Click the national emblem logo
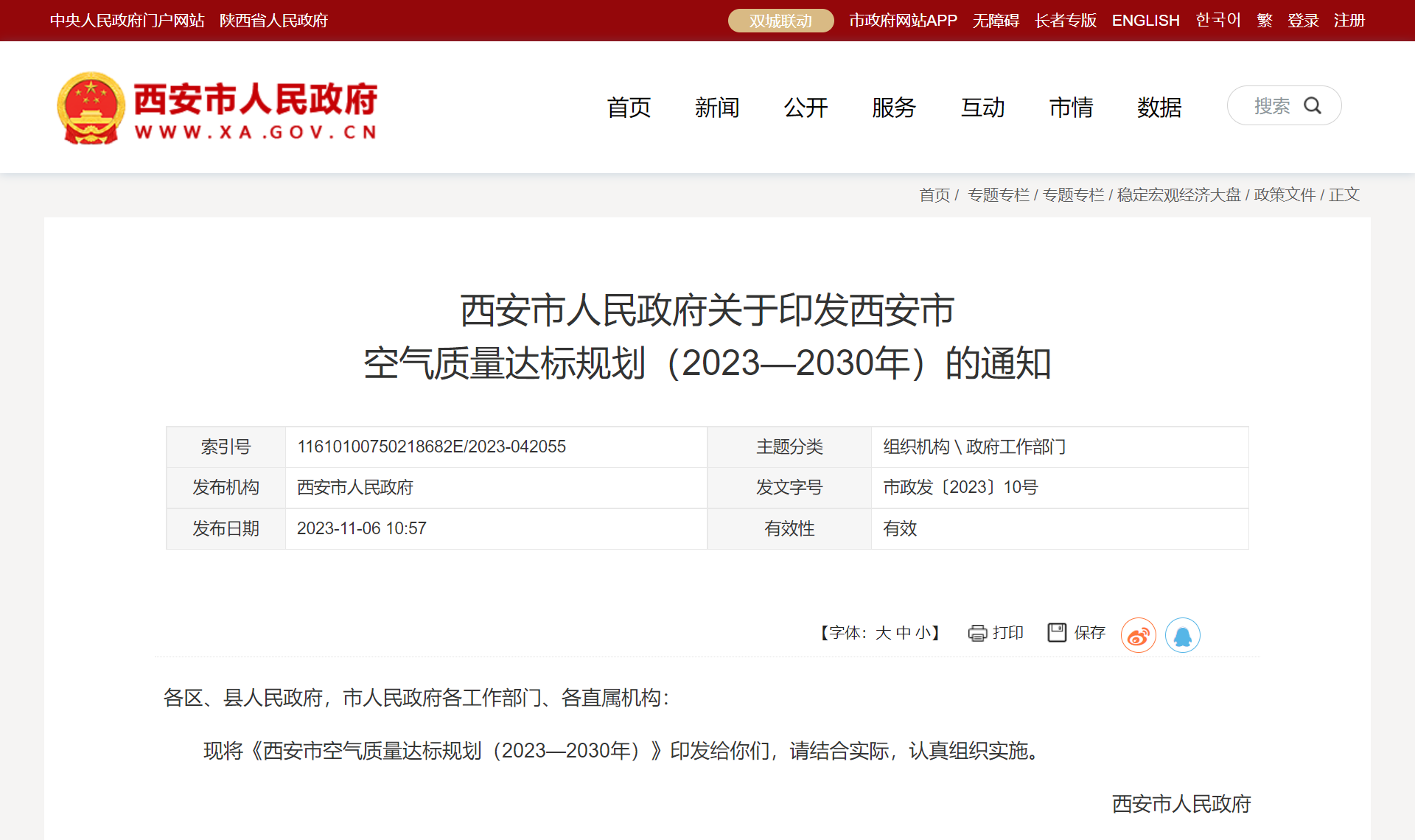The image size is (1415, 840). pos(91,108)
